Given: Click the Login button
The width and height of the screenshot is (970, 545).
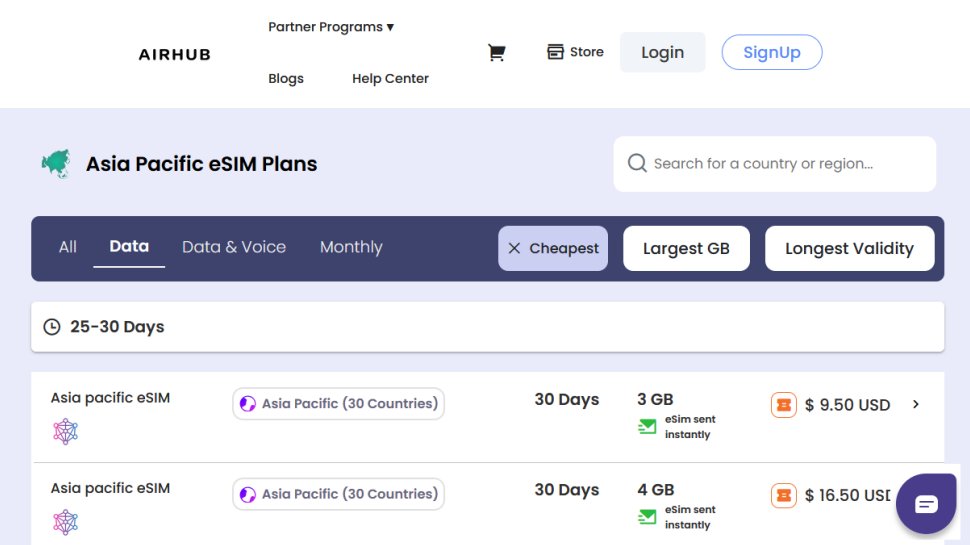Looking at the screenshot, I should (662, 53).
